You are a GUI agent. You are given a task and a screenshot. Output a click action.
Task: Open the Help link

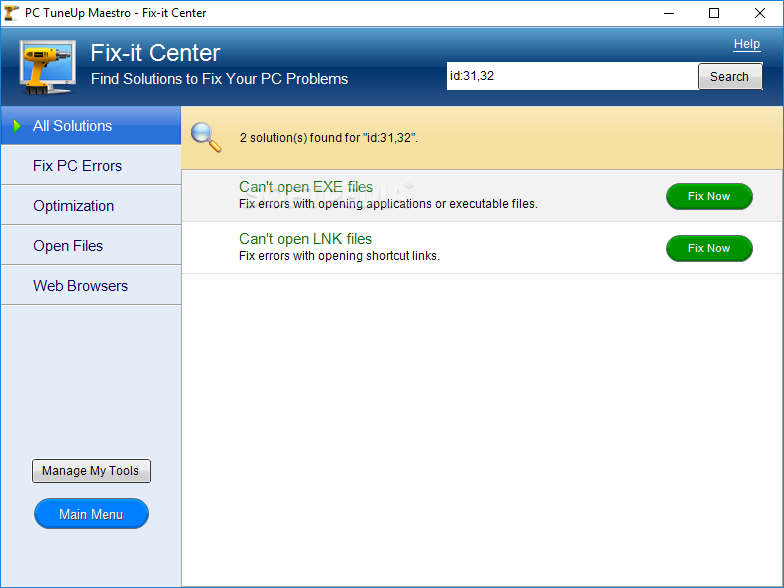point(746,44)
